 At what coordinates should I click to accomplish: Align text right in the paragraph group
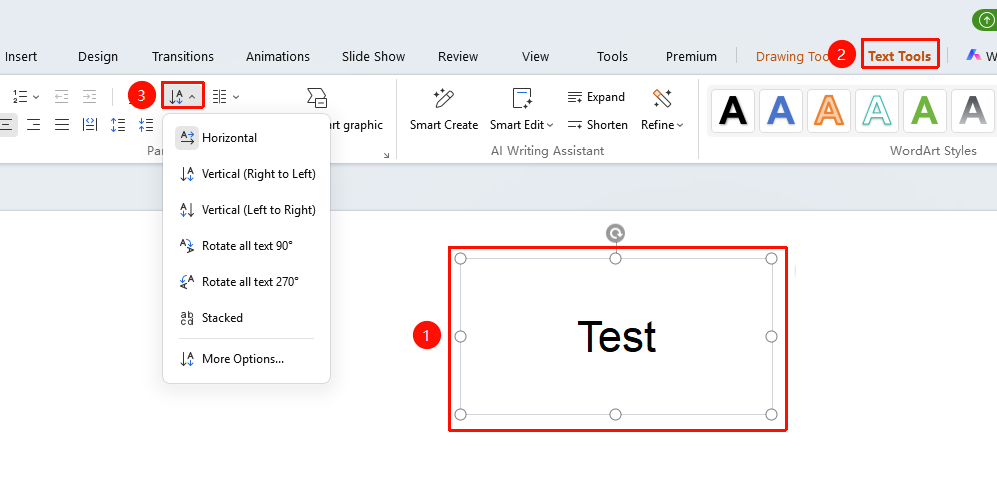tap(34, 125)
